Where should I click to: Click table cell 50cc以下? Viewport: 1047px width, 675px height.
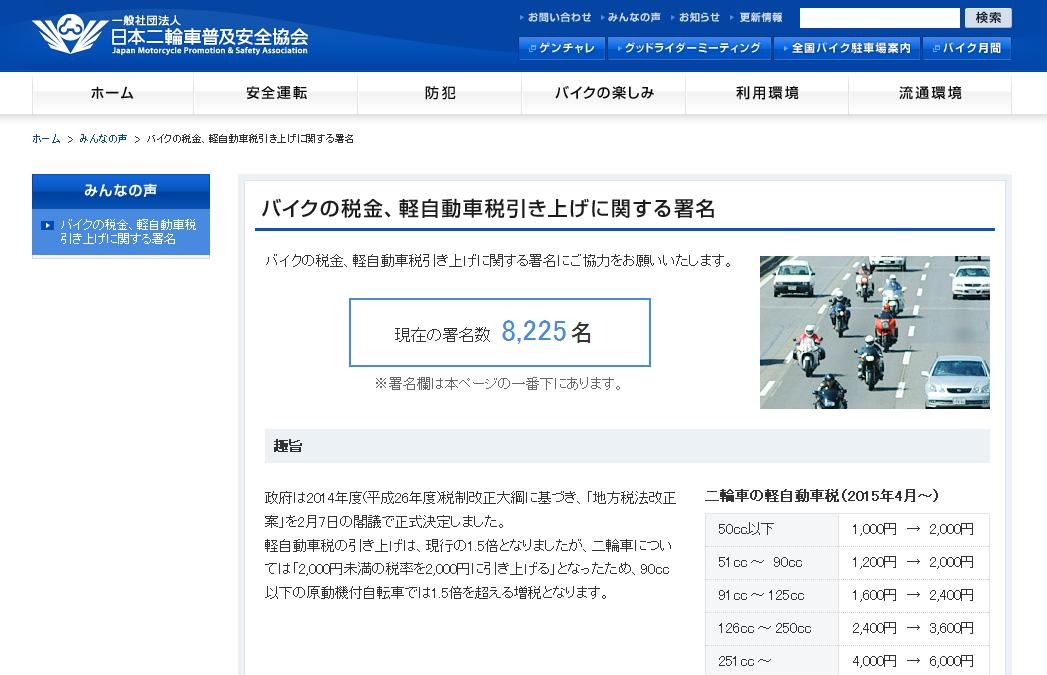[772, 529]
